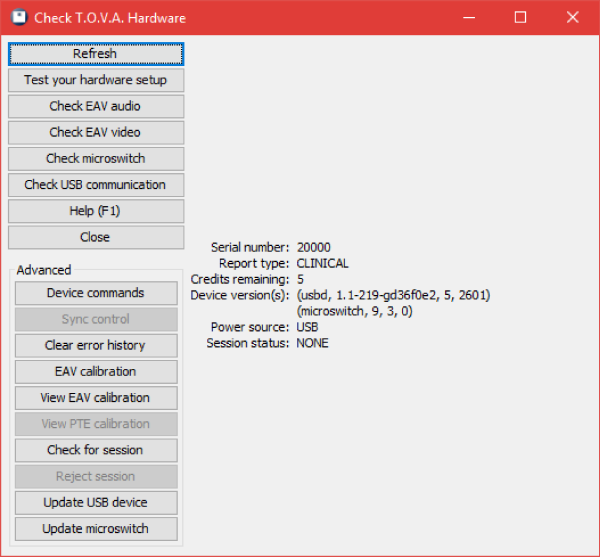Close the window with the X icon
Image resolution: width=600 pixels, height=557 pixels.
click(572, 17)
